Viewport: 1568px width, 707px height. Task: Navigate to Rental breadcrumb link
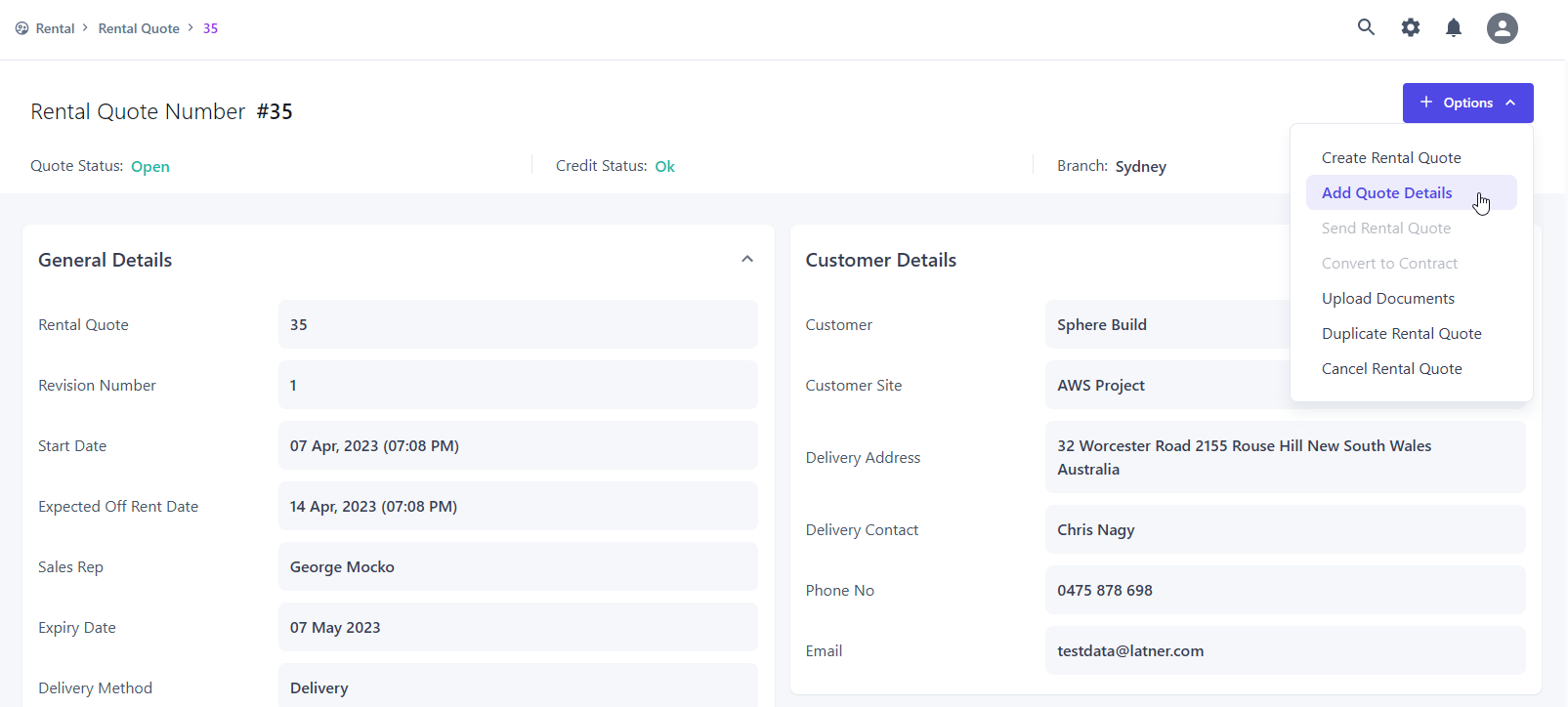point(55,28)
